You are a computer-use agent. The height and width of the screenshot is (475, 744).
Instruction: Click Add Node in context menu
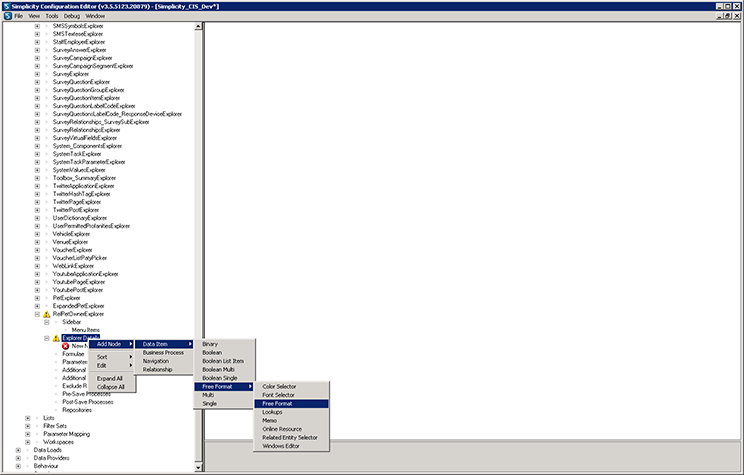pyautogui.click(x=112, y=344)
